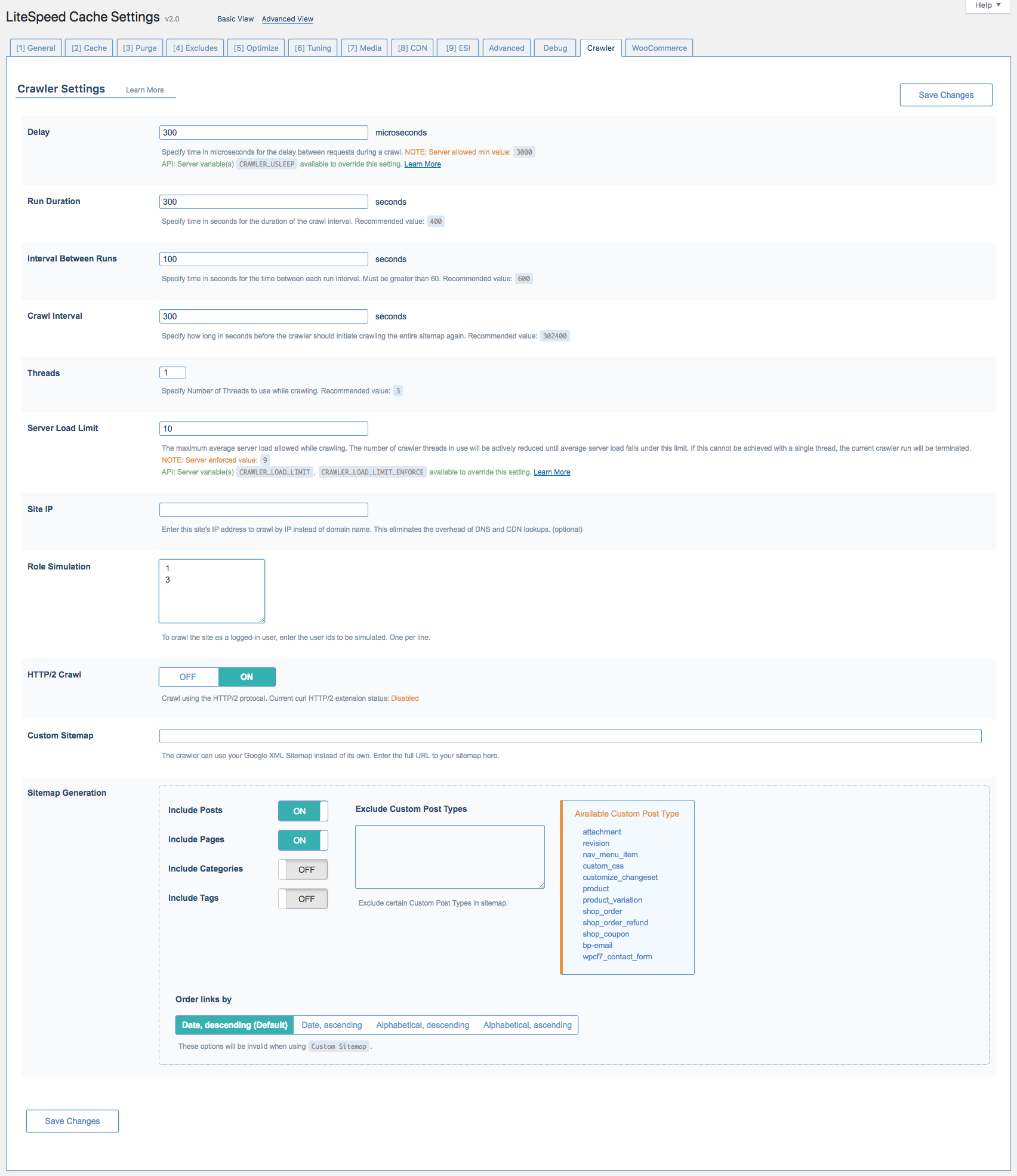
Task: Open Learn More next to Crawler Settings
Action: click(x=144, y=90)
